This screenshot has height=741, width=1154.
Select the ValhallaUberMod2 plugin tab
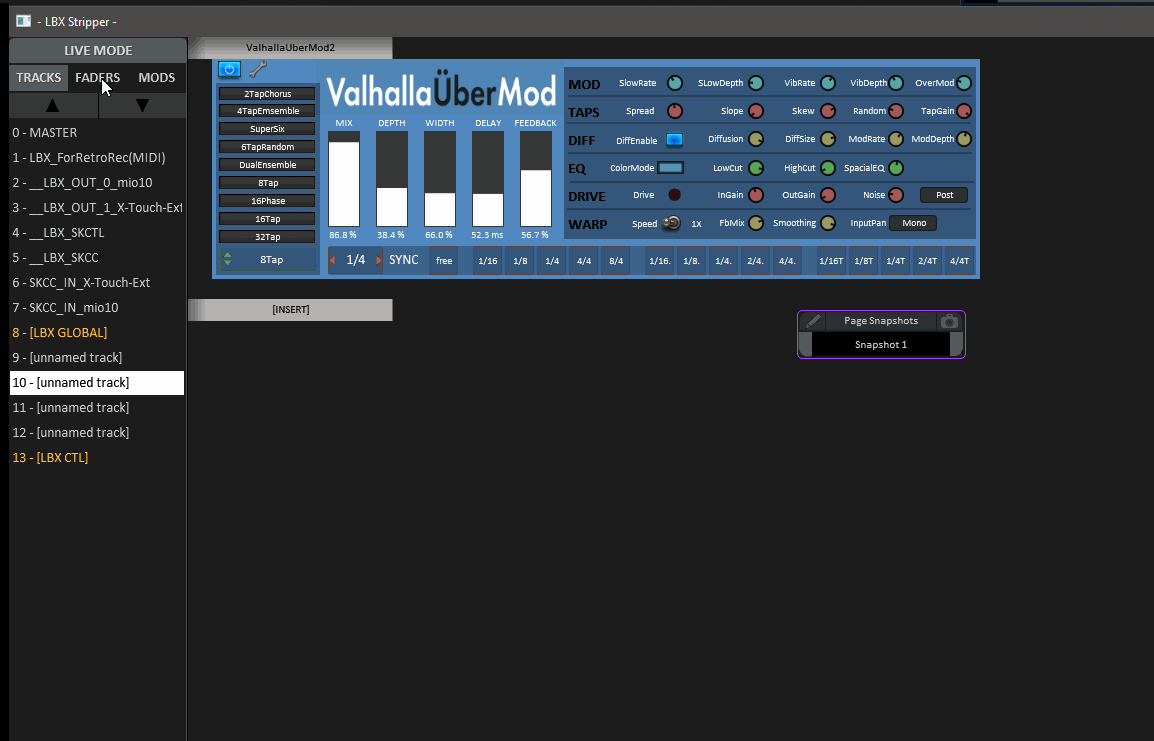pyautogui.click(x=291, y=48)
